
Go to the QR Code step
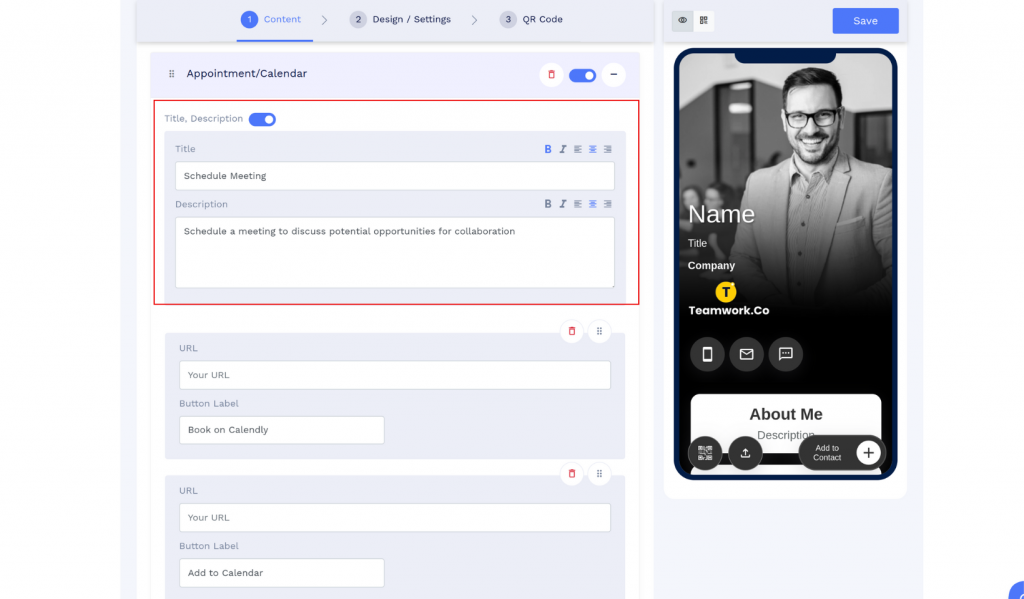[532, 20]
